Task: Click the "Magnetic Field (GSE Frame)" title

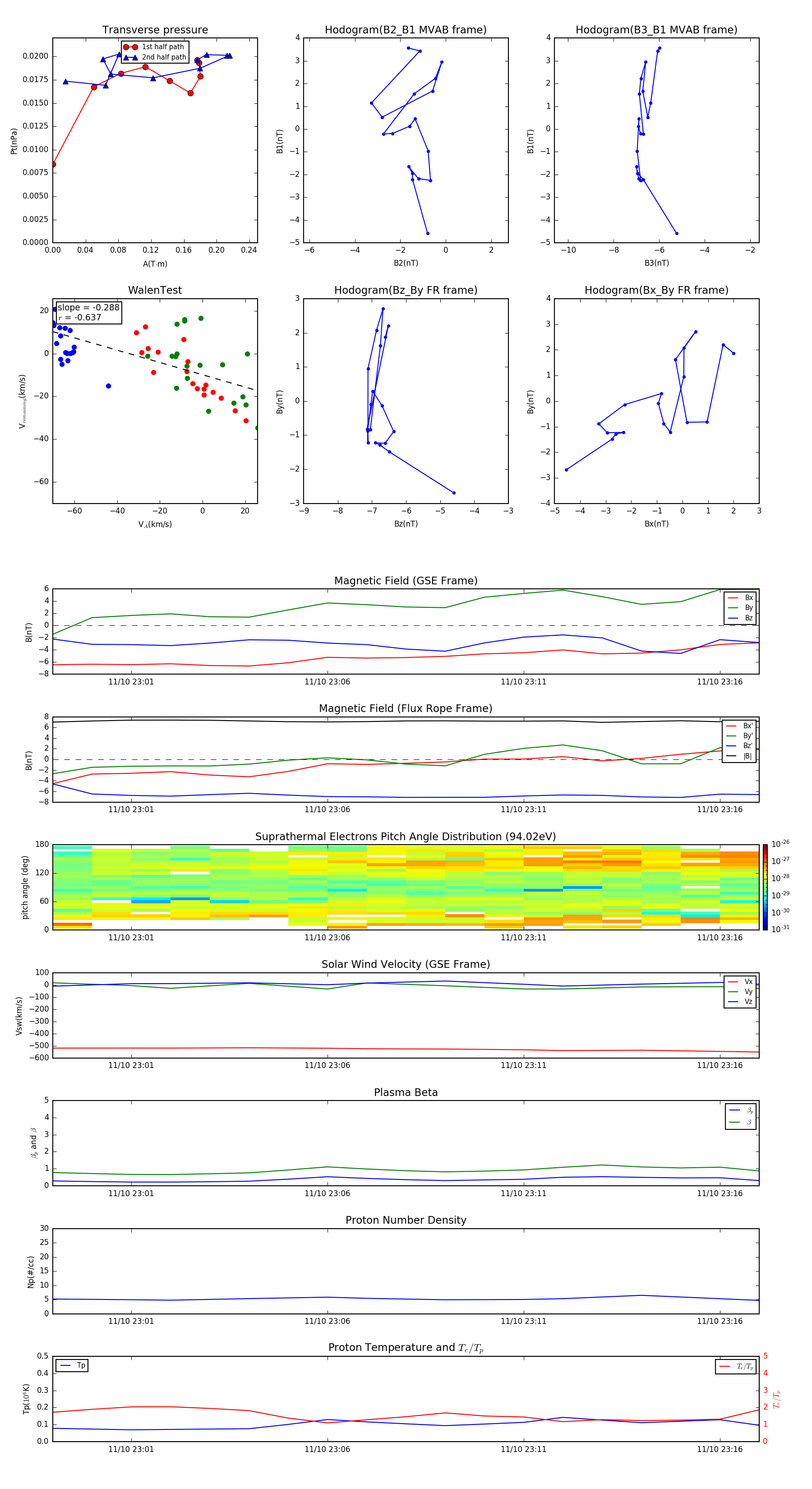Action: coord(406,581)
